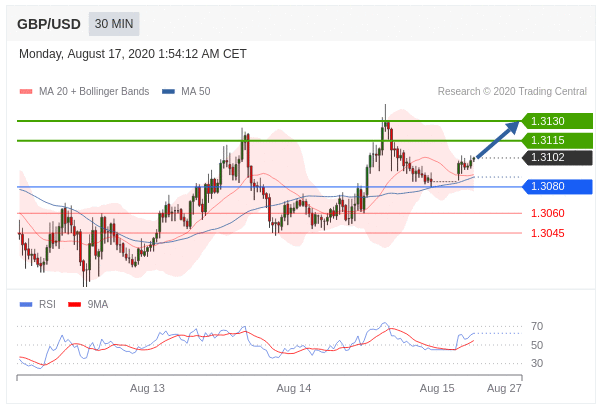Image resolution: width=605 pixels, height=407 pixels.
Task: Click the MA 20 + Bollinger Bands legend swatch
Action: 26,92
